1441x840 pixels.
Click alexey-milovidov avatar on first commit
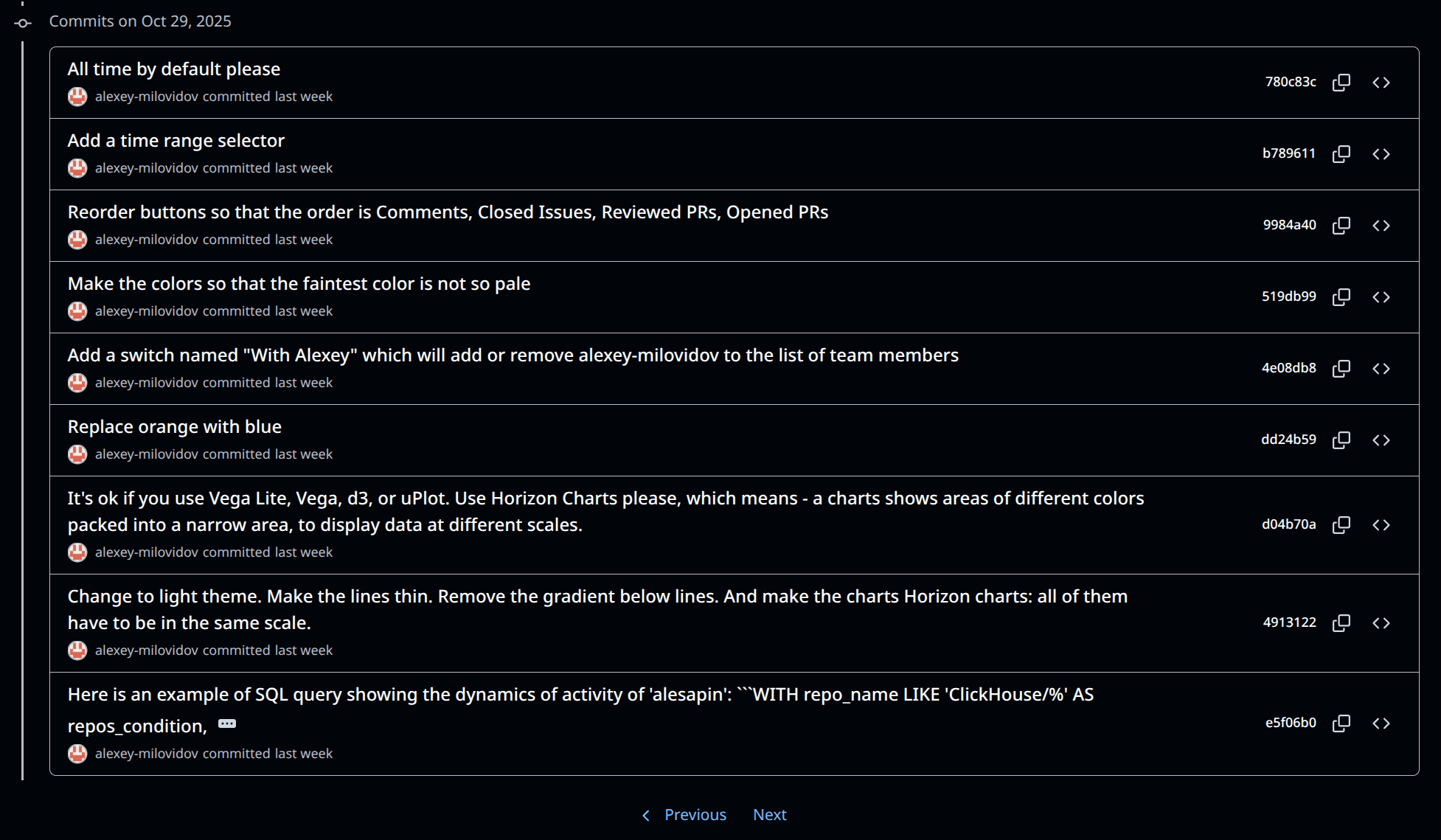coord(77,97)
